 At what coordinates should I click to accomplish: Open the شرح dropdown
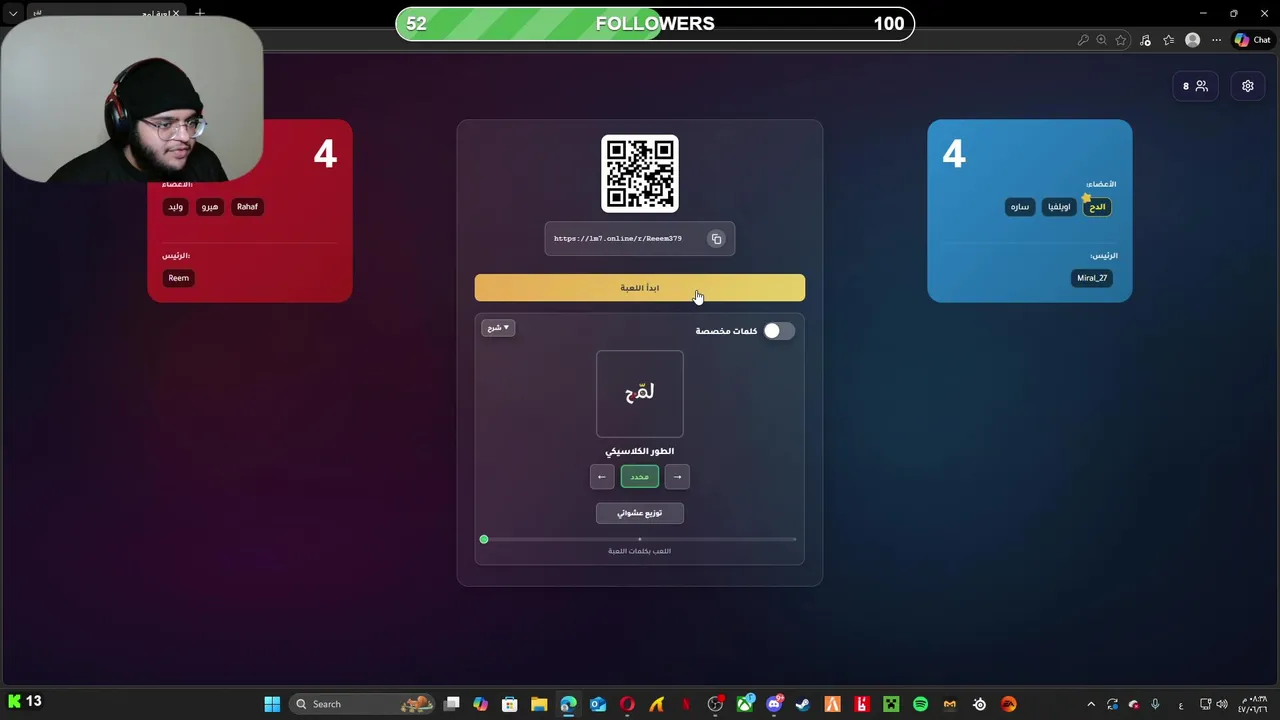tap(498, 328)
